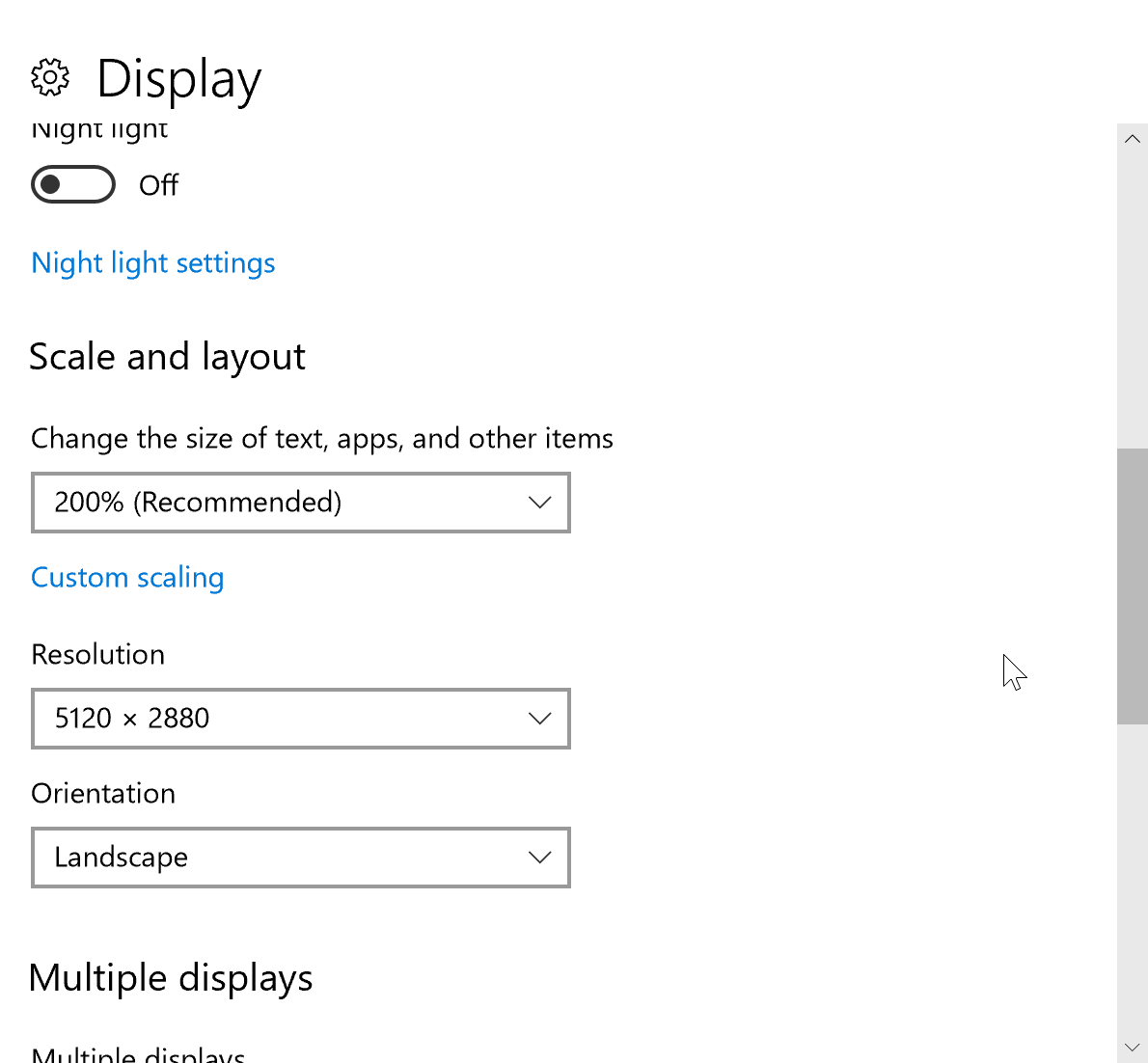Open the Landscape orientation dropdown
1148x1063 pixels.
click(300, 857)
